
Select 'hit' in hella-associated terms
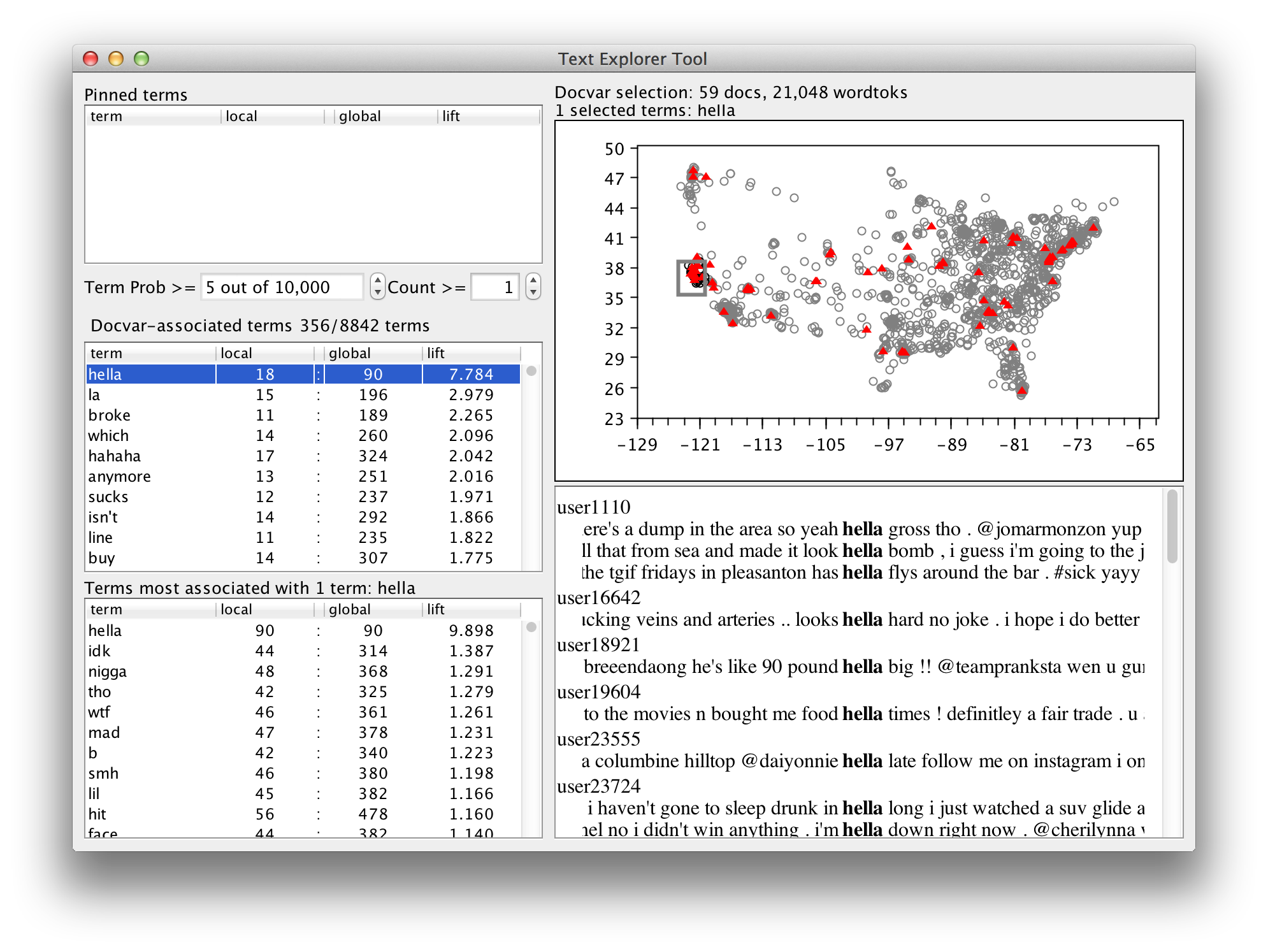click(303, 814)
